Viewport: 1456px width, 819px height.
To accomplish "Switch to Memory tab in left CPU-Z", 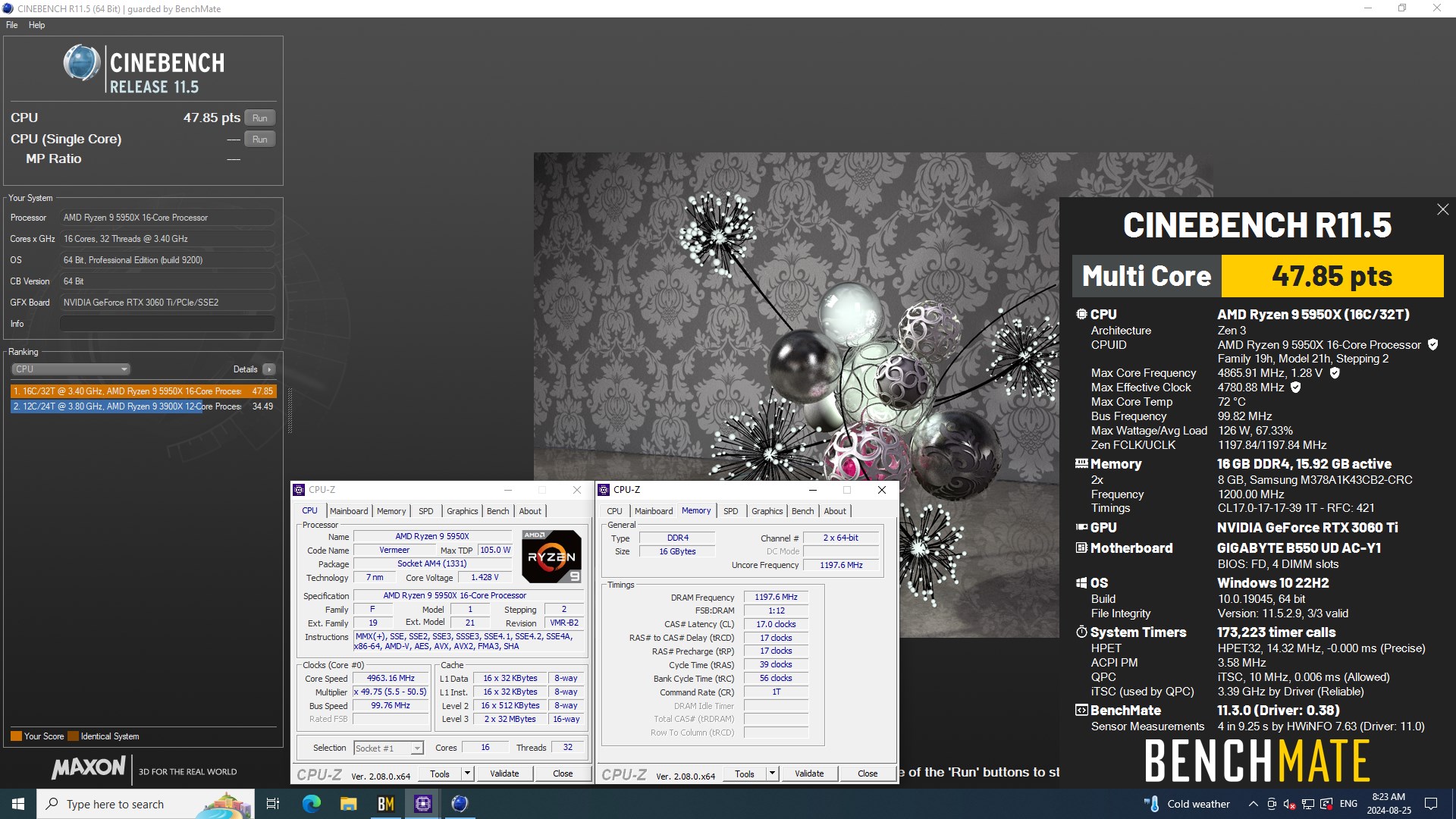I will point(391,511).
